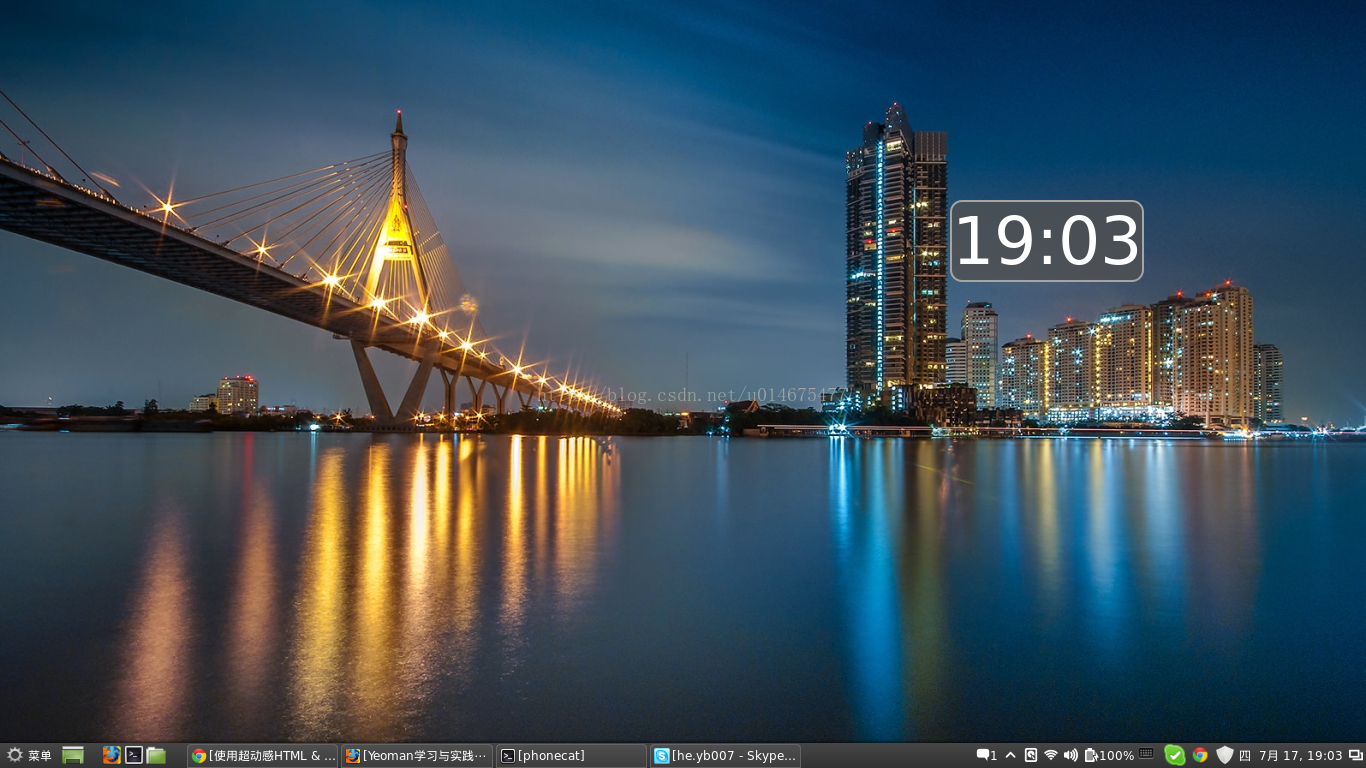This screenshot has width=1366, height=768.
Task: Click the Chrome tray icon
Action: click(1200, 755)
